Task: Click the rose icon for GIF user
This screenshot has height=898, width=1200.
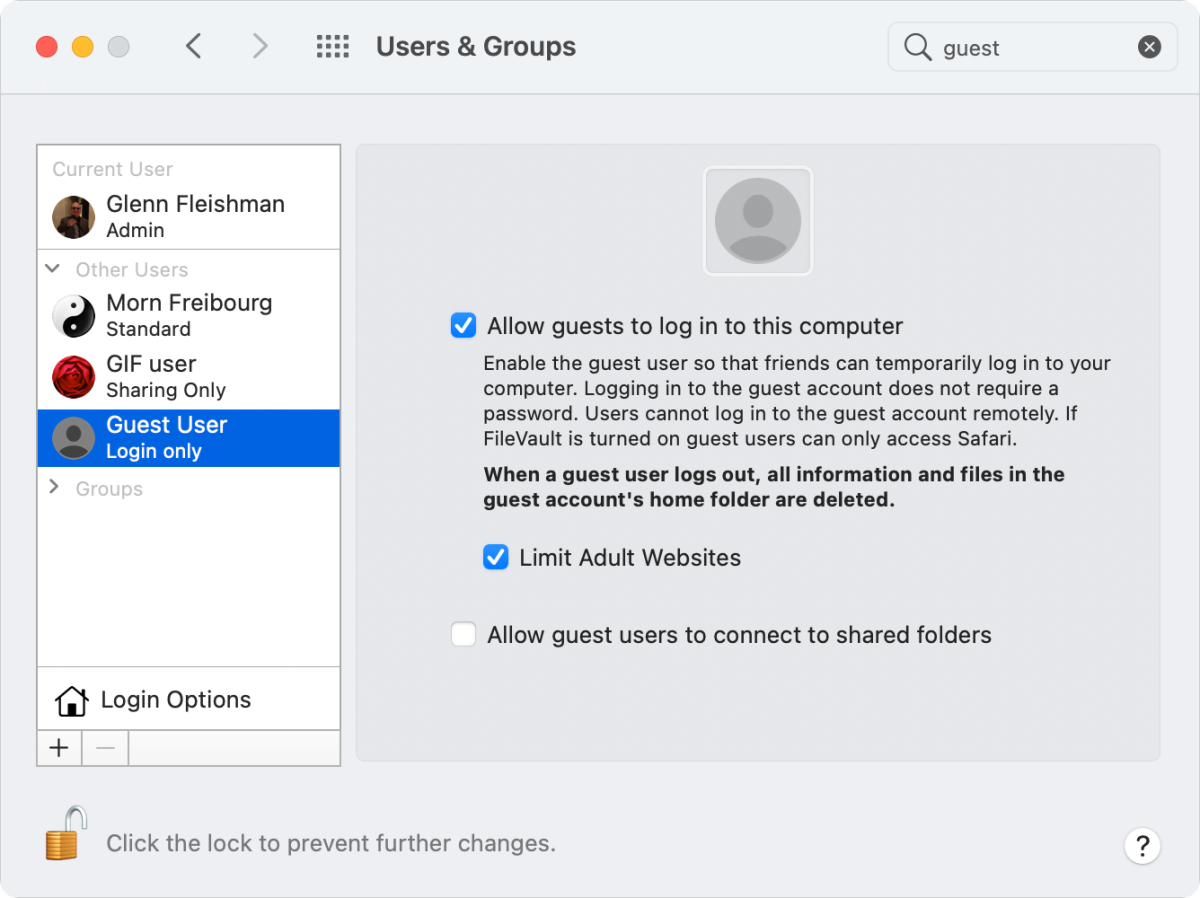Action: [72, 376]
